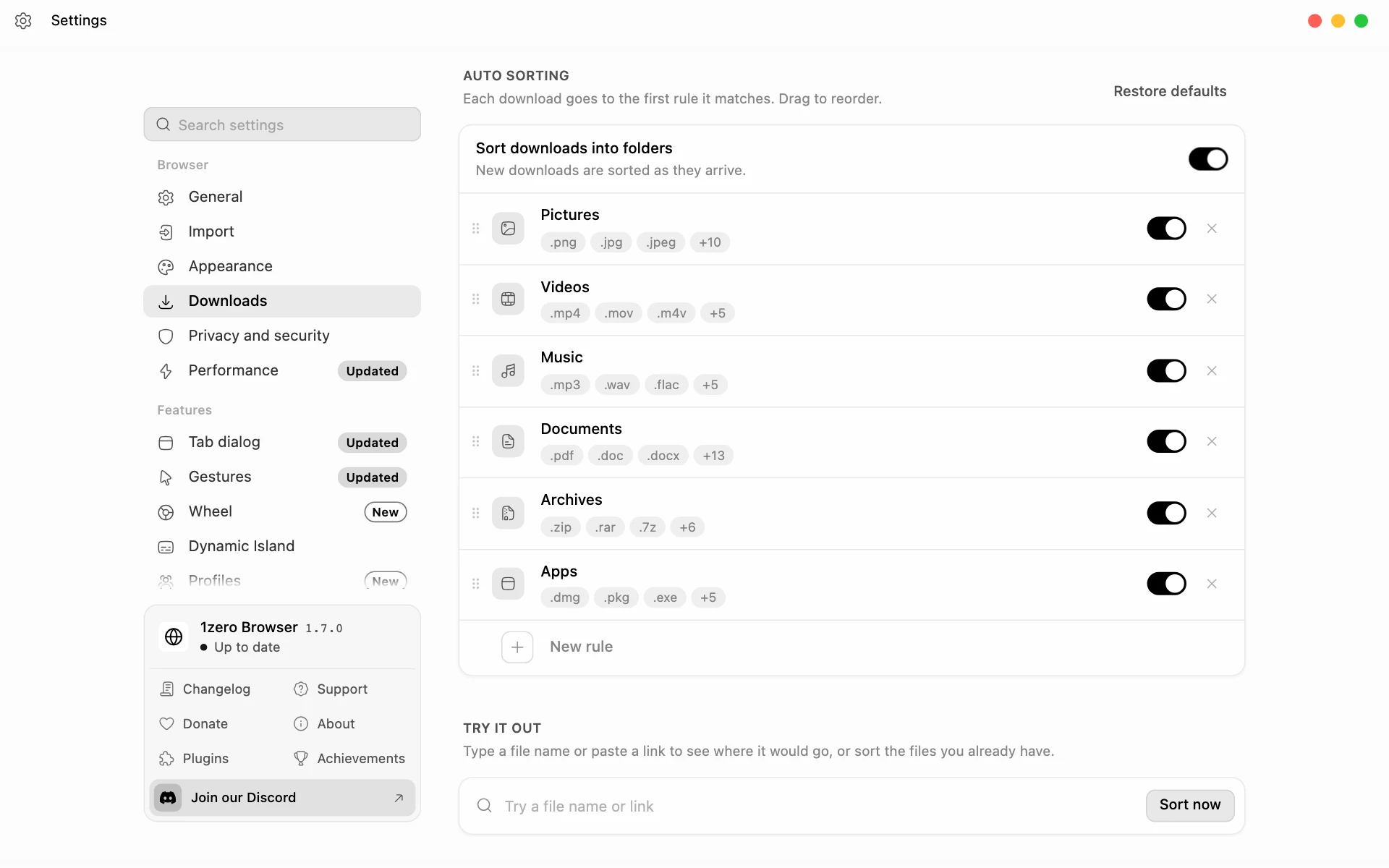This screenshot has height=868, width=1389.
Task: Expand the +10 extensions chip in Pictures
Action: coord(710,242)
